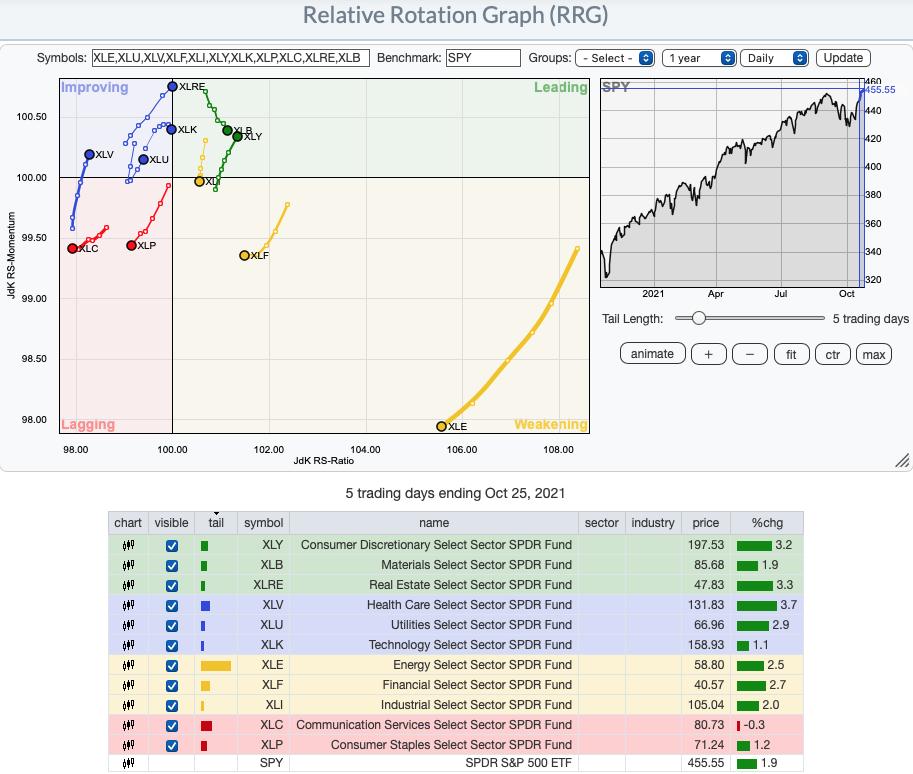This screenshot has width=913, height=774.
Task: Click XLE yellow tail color bar
Action: point(215,666)
